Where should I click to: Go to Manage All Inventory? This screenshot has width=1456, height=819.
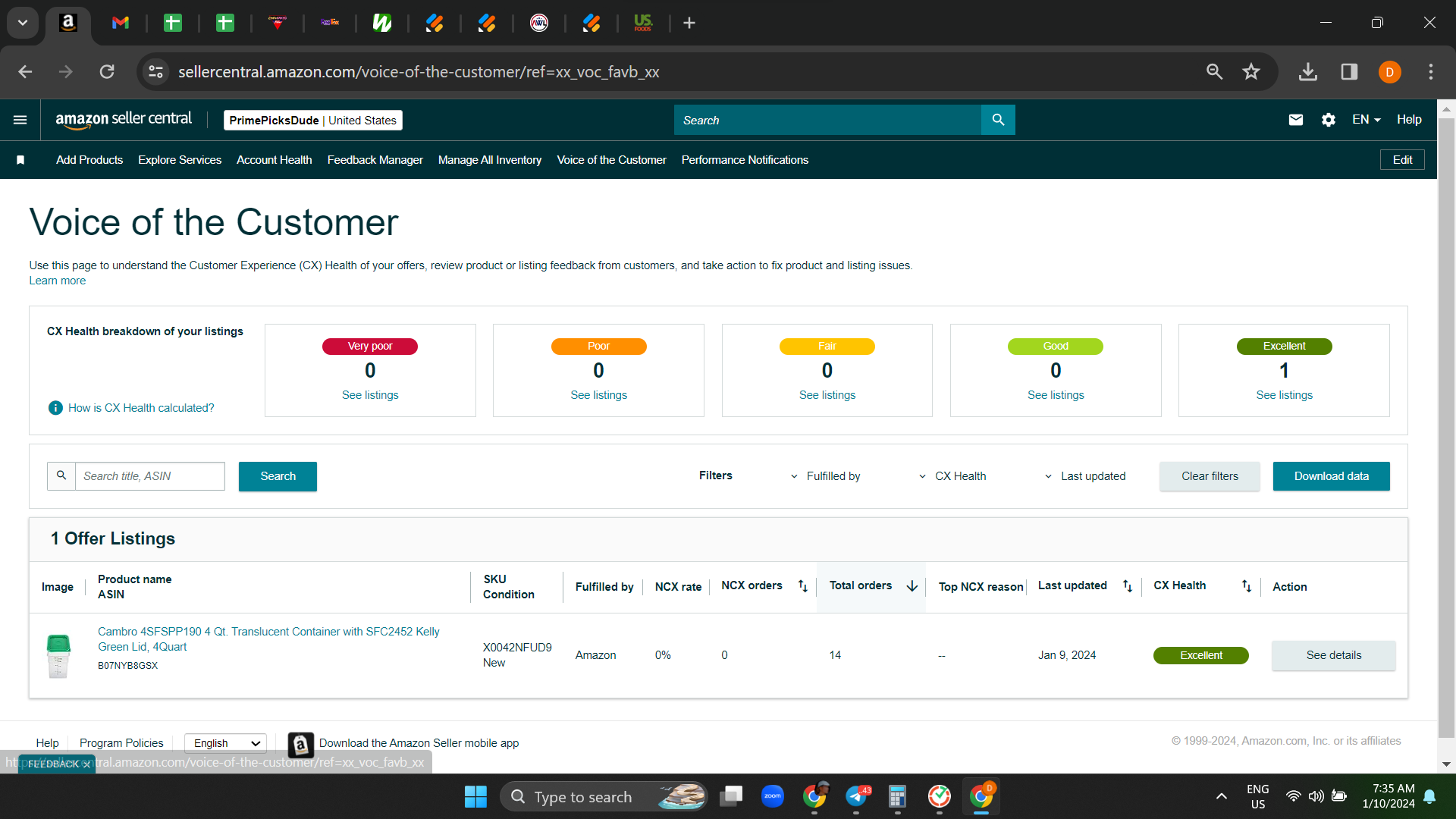pos(490,160)
